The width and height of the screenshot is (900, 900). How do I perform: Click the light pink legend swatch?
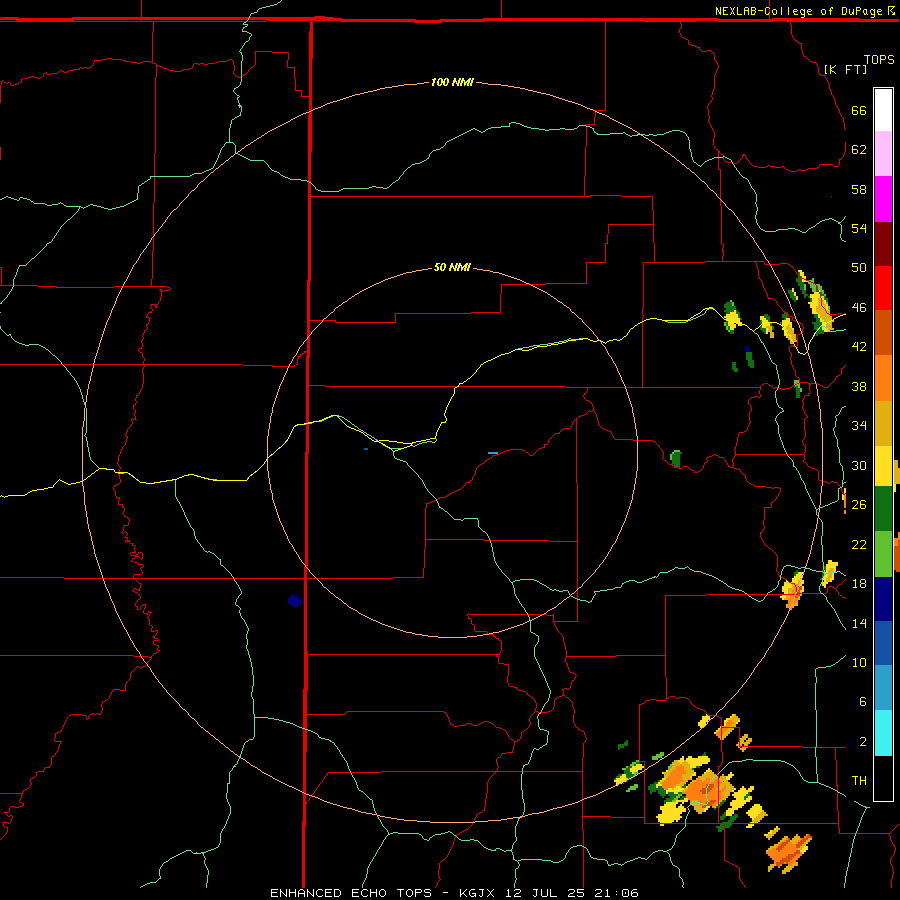coord(883,153)
